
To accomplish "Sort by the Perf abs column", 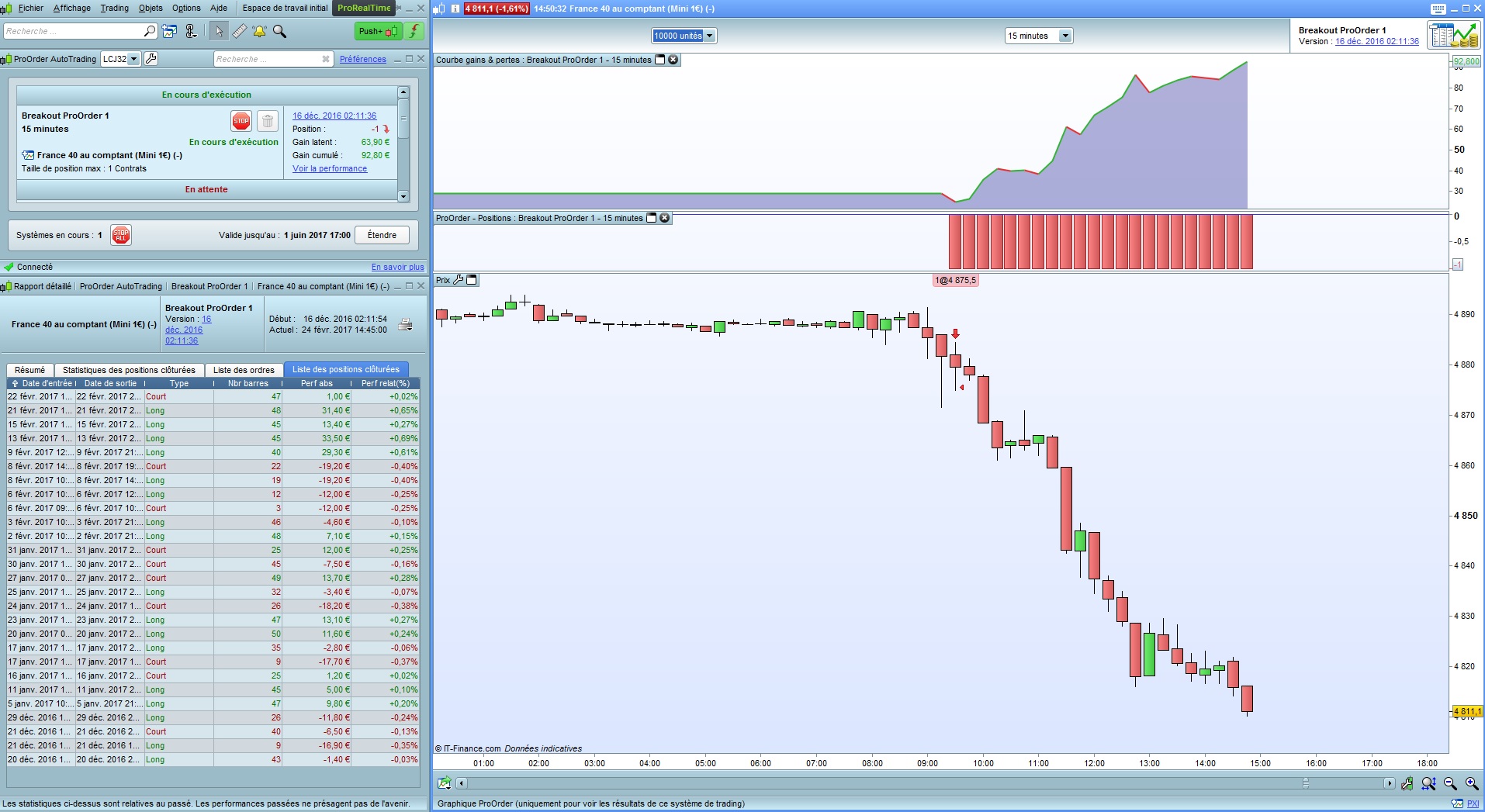I will [x=317, y=383].
